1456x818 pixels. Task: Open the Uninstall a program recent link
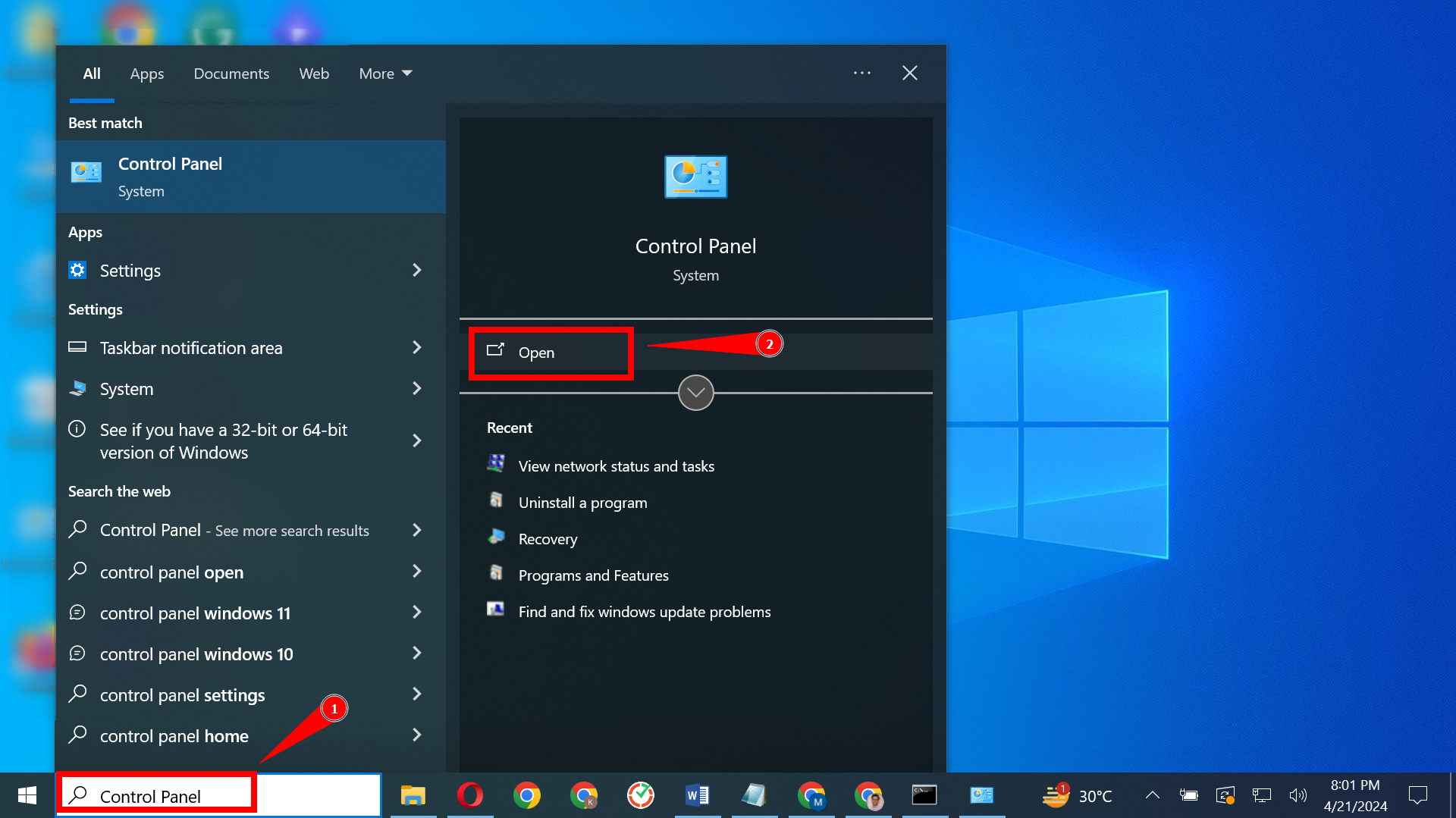(x=582, y=503)
